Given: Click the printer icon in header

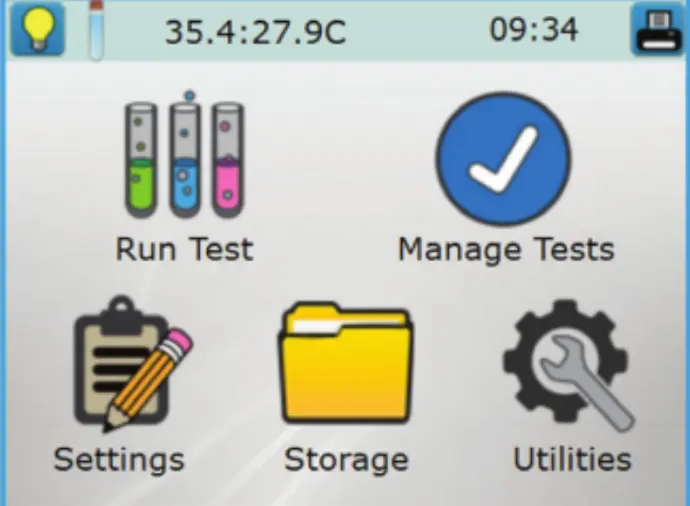Looking at the screenshot, I should 659,29.
